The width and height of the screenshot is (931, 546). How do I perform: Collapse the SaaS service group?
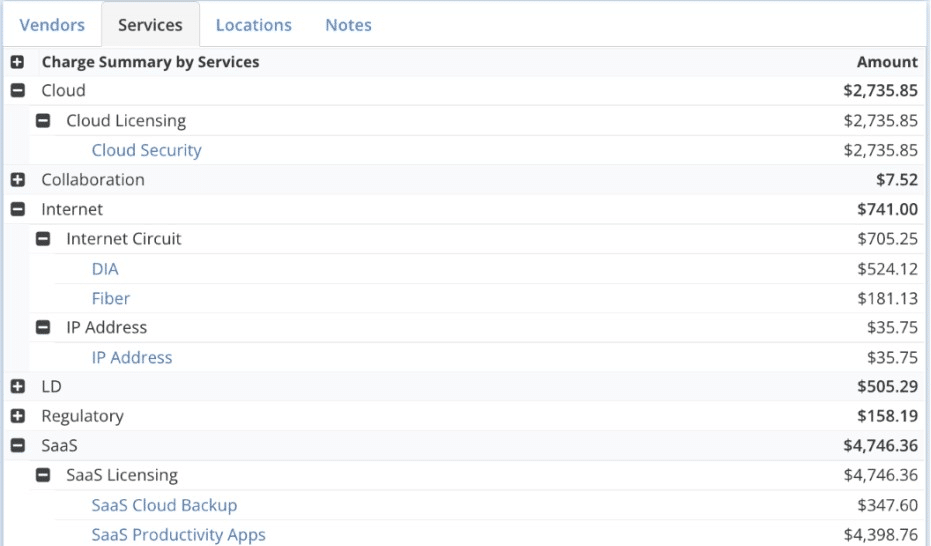[x=17, y=446]
